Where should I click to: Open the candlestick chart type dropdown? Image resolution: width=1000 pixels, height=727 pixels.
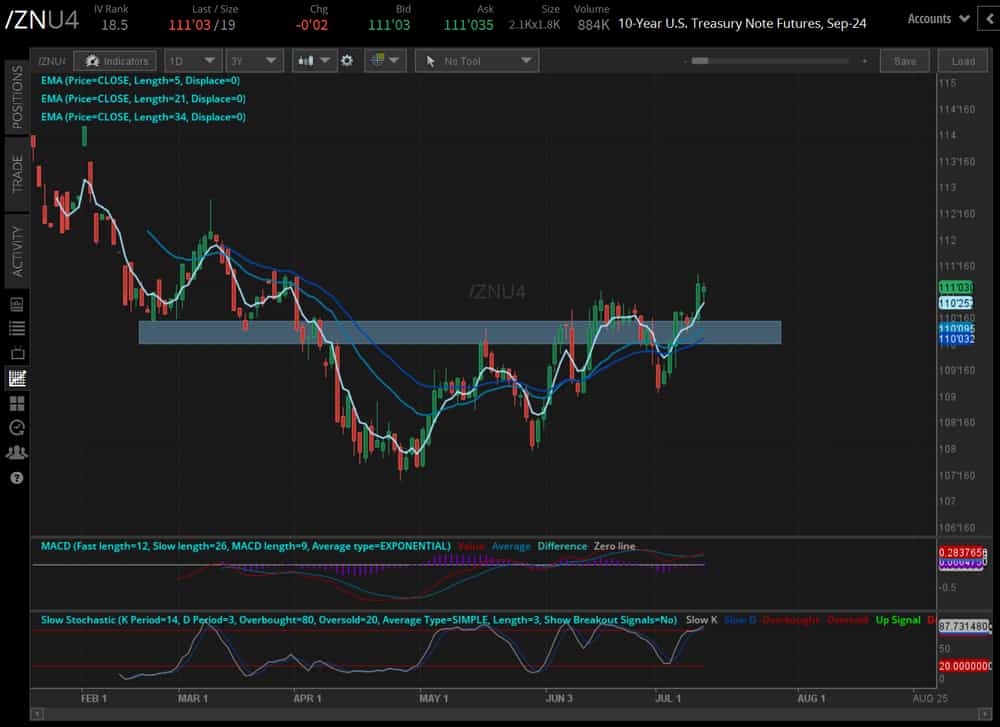315,61
